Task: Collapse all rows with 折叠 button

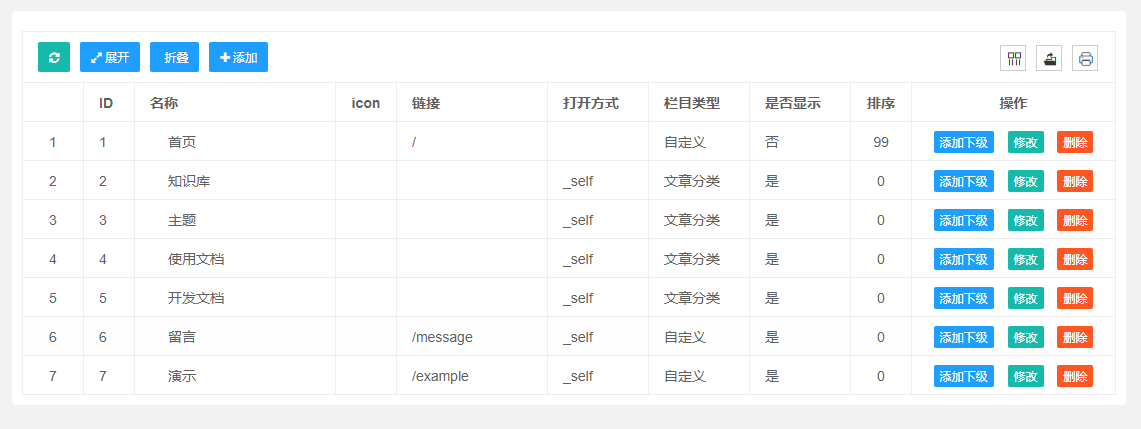Action: click(175, 57)
